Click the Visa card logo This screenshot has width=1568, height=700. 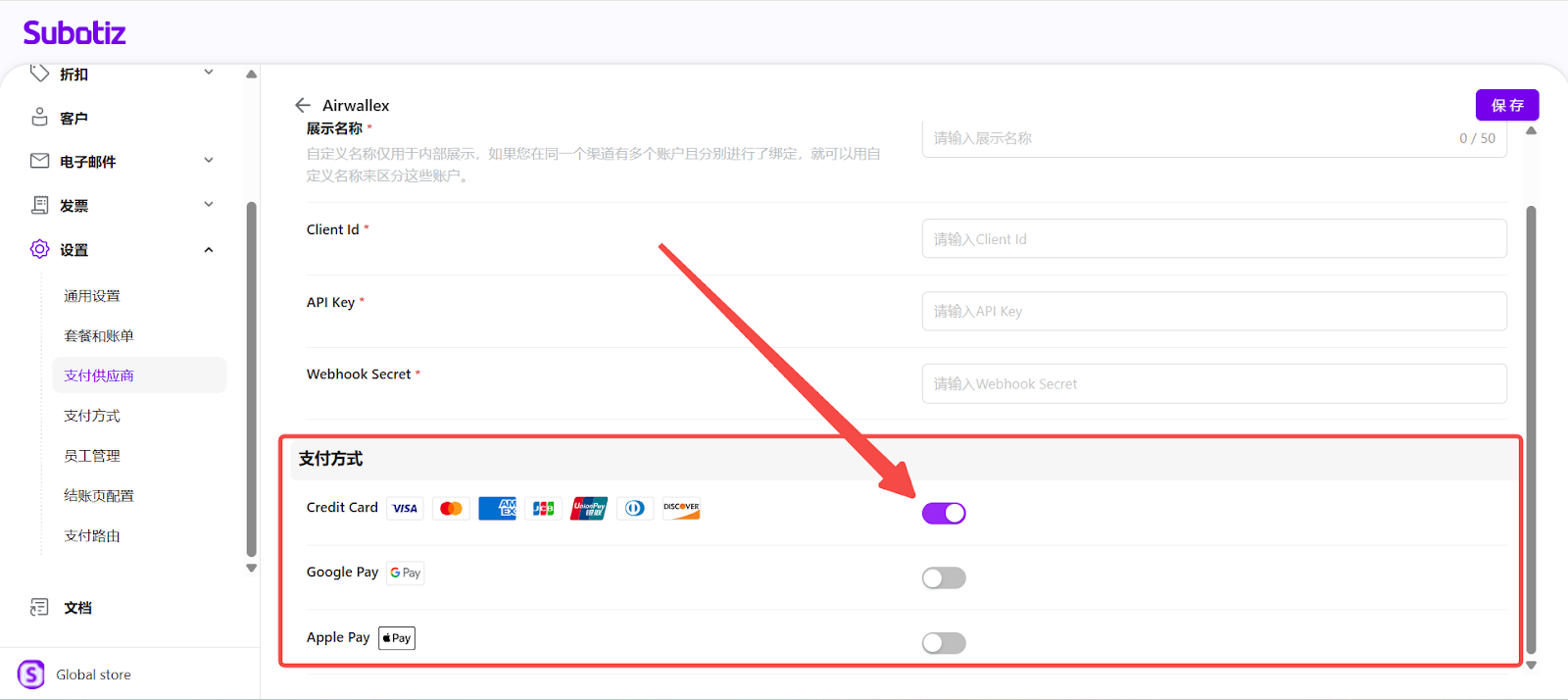405,508
